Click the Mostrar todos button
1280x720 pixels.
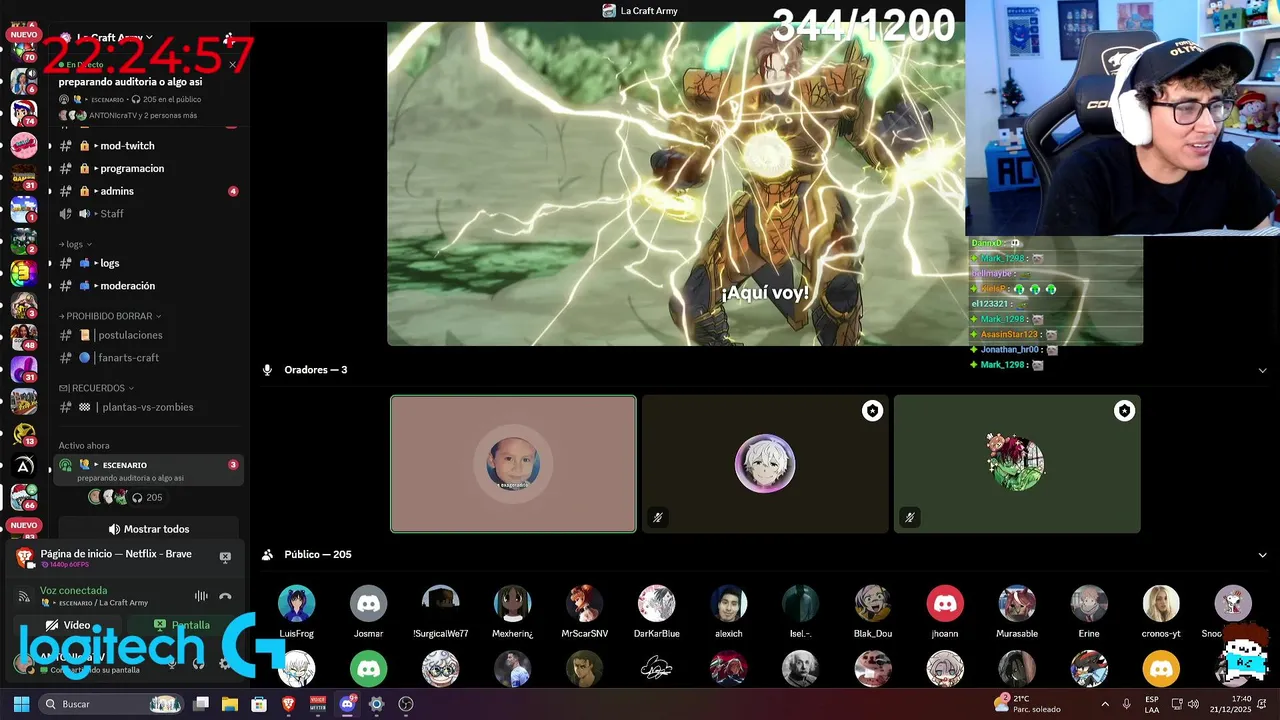pos(149,529)
